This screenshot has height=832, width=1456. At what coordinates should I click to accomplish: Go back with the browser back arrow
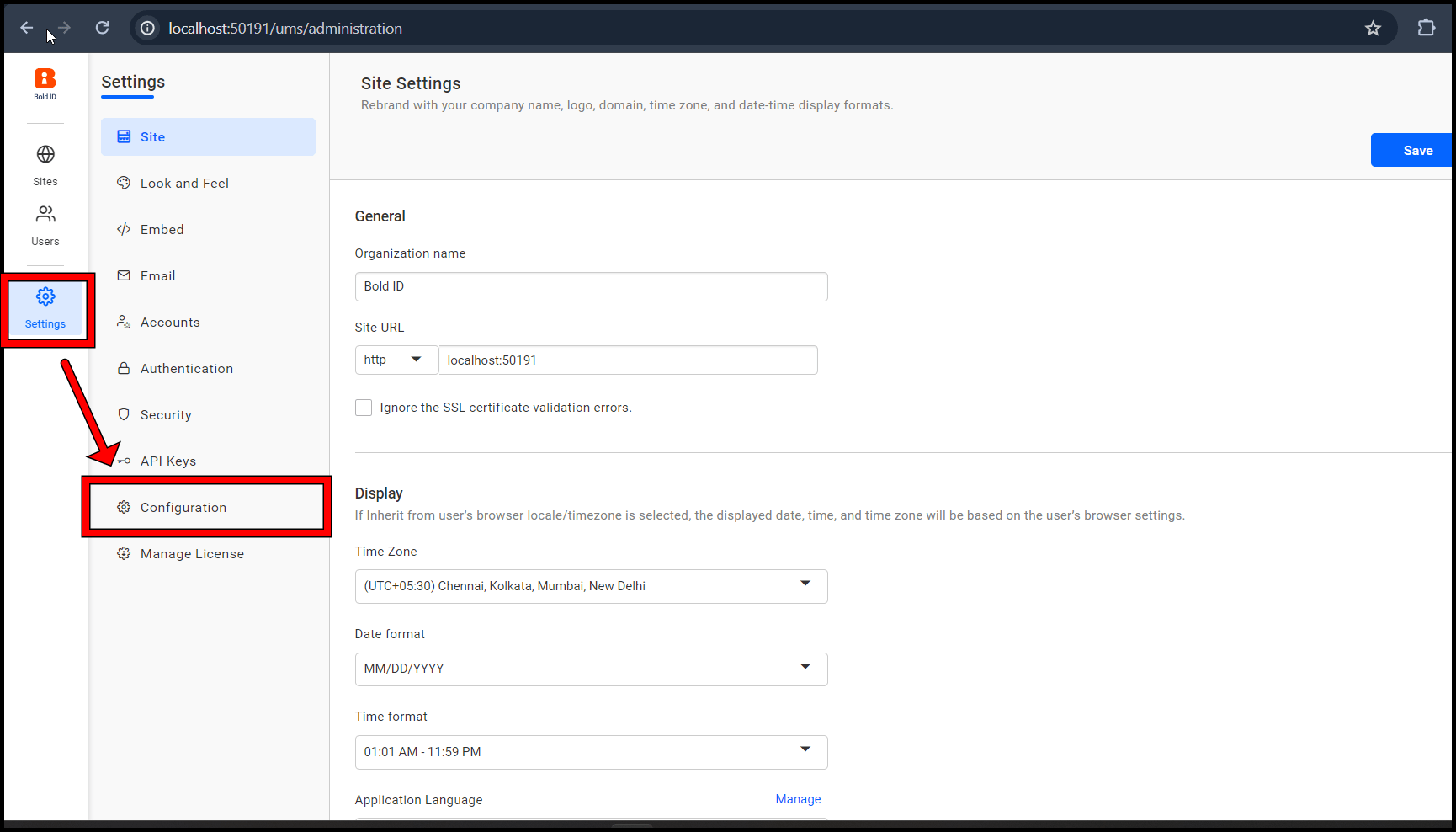tap(27, 28)
